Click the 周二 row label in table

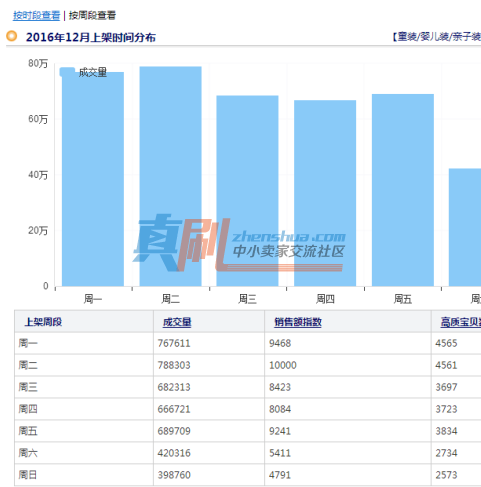click(x=28, y=365)
